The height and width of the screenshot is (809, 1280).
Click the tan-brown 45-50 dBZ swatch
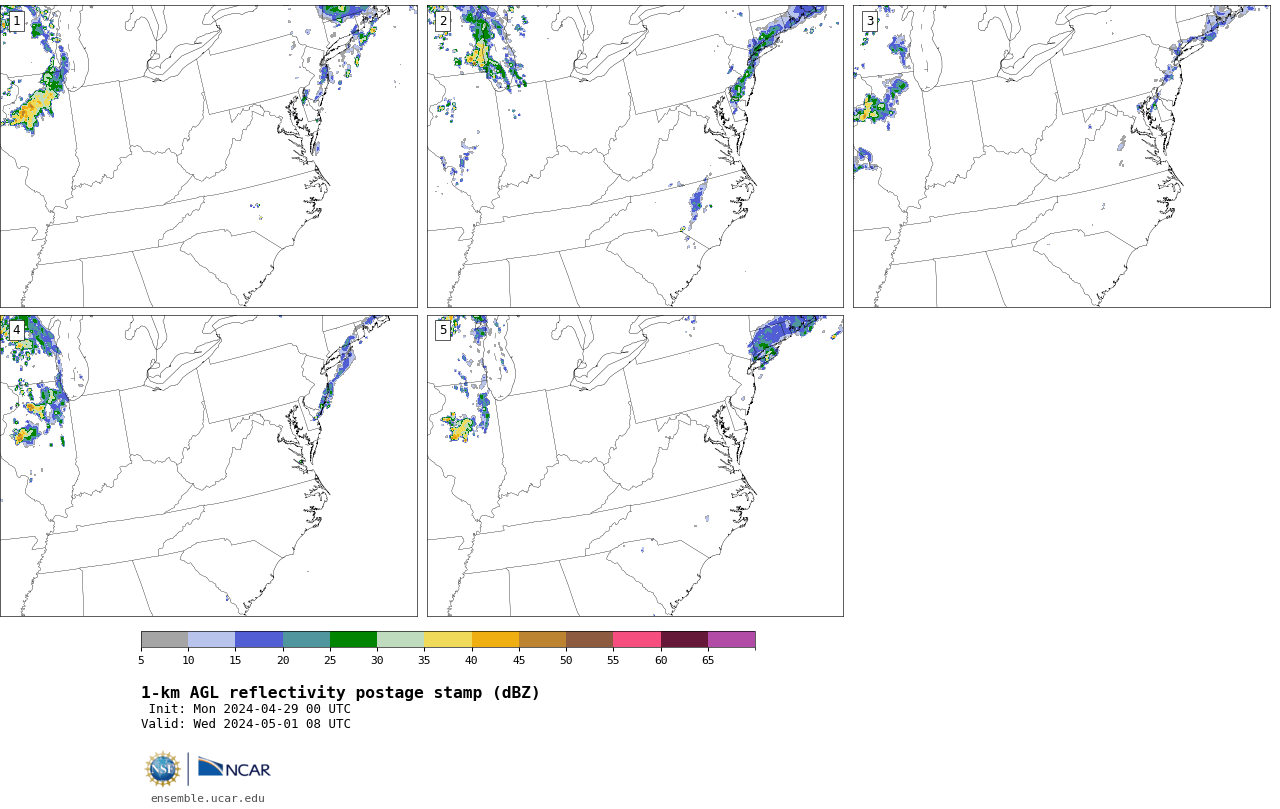point(542,640)
